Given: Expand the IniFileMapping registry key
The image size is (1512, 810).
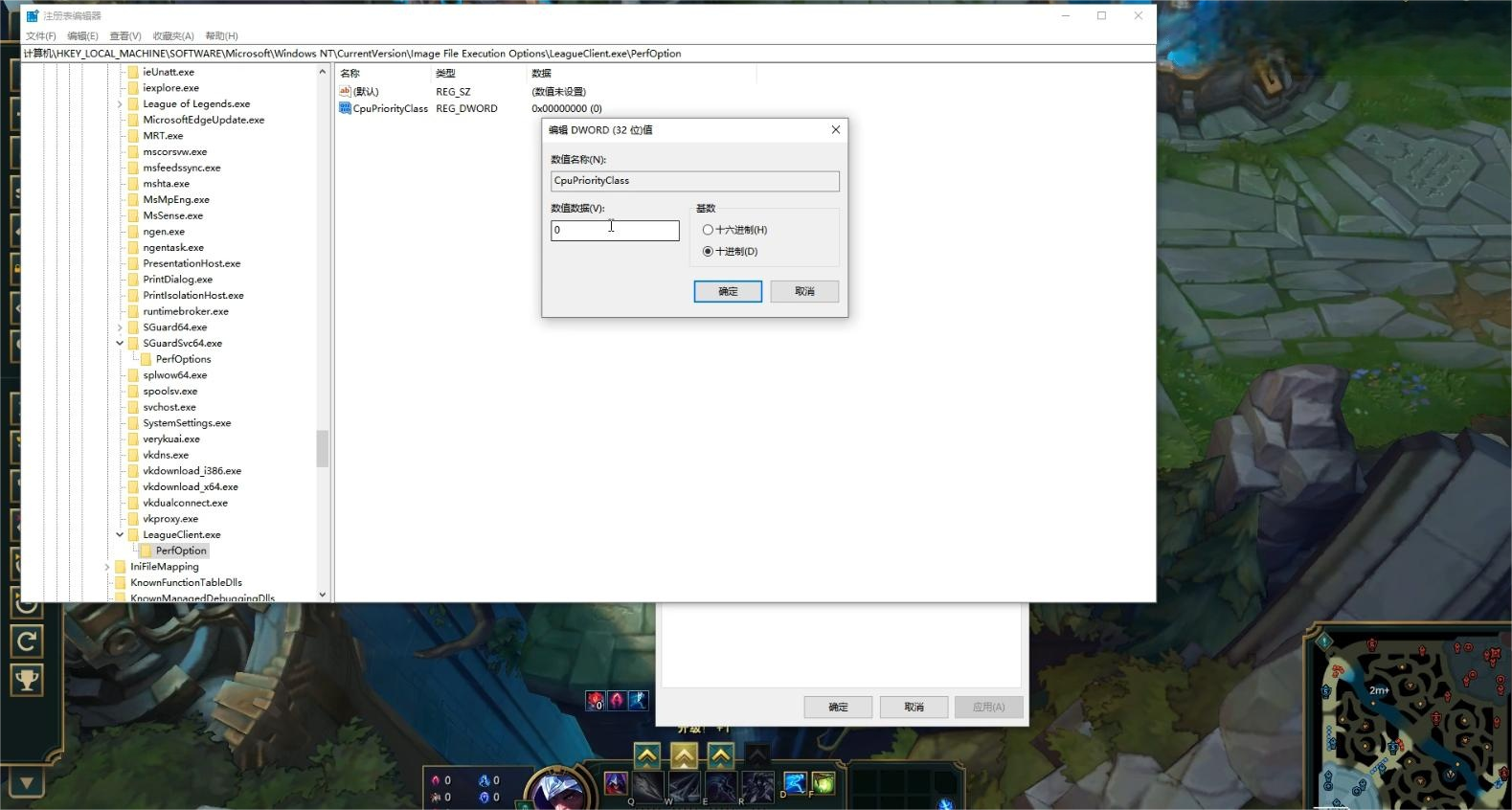Looking at the screenshot, I should 107,567.
